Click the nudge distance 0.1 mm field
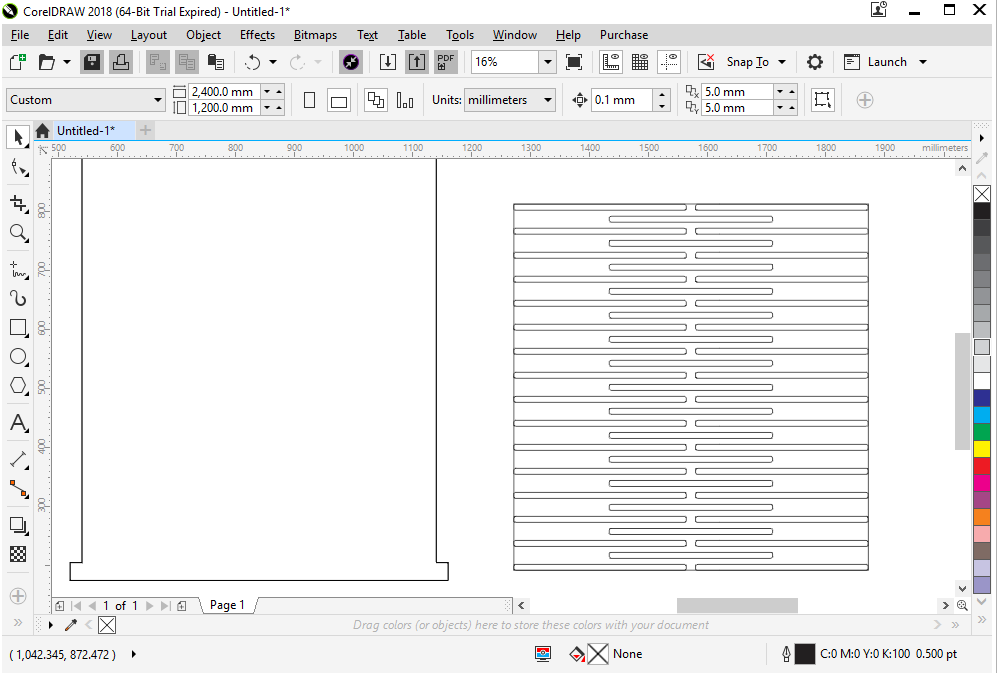Screen dimensions: 997x673 [x=623, y=100]
